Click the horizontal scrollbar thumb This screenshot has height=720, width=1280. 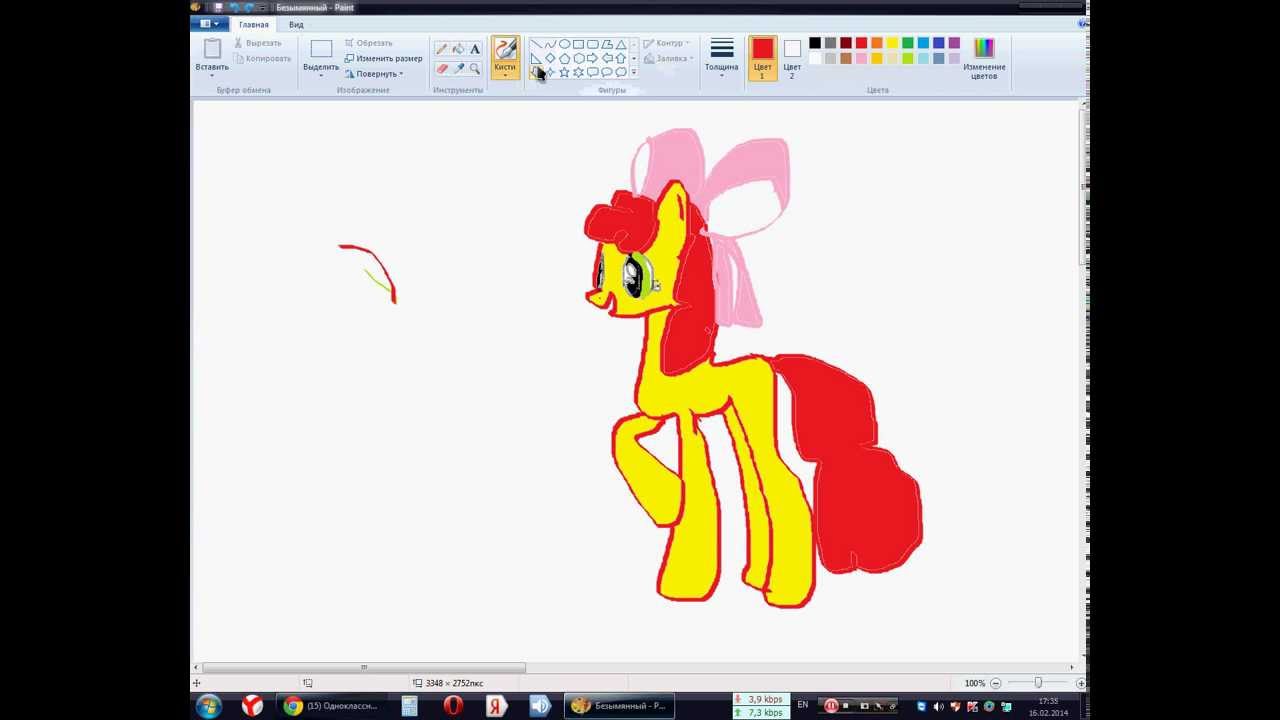point(364,667)
